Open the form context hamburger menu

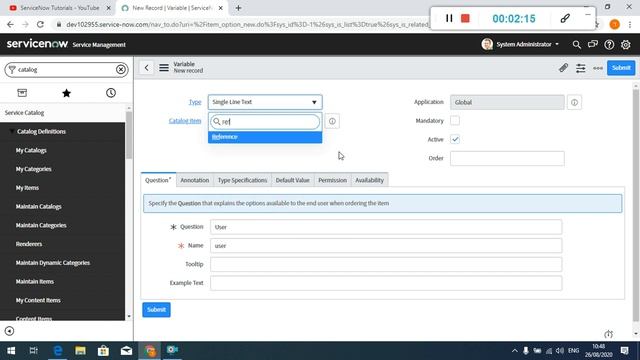pyautogui.click(x=164, y=68)
